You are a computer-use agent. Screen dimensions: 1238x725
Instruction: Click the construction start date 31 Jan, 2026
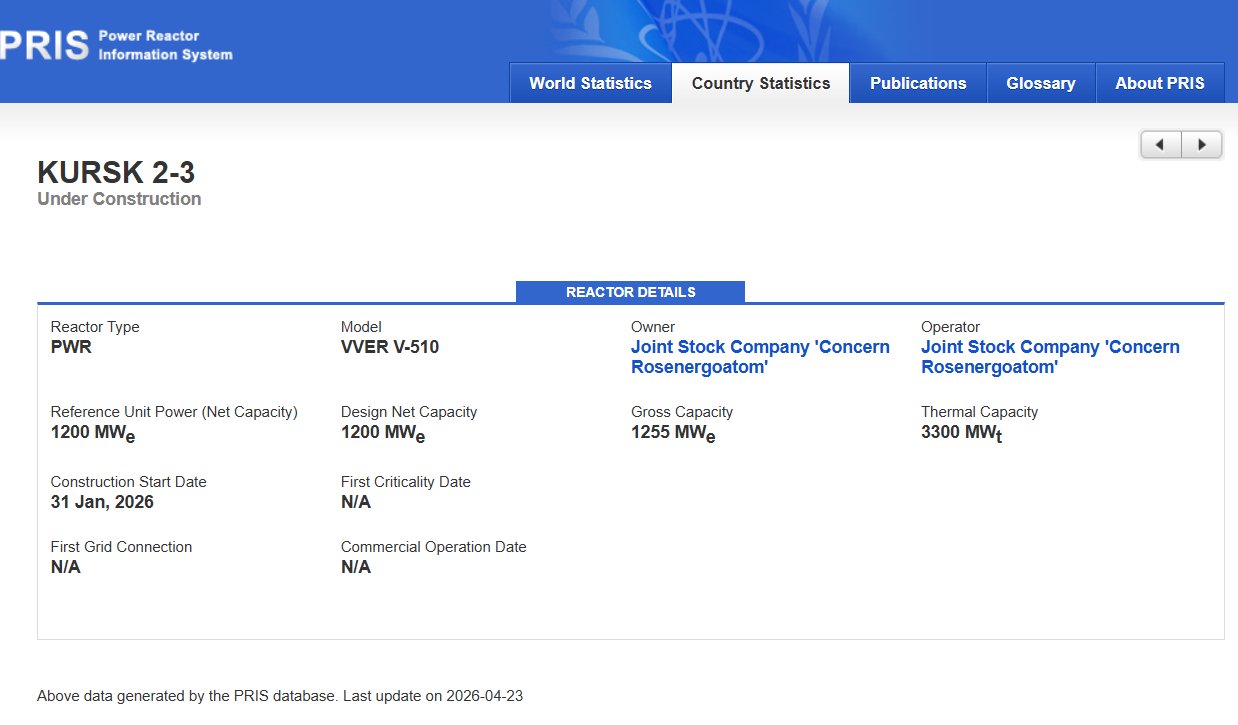(x=102, y=502)
